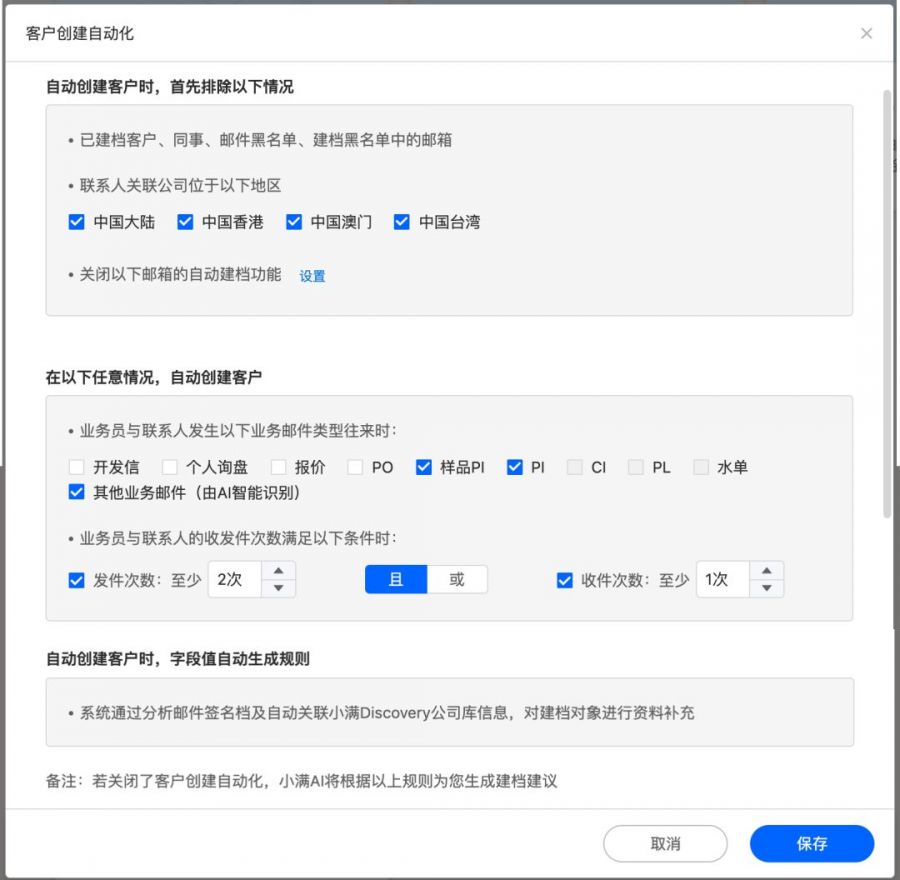
Task: Uncheck the 中国大陆 region checkbox
Action: [x=76, y=222]
